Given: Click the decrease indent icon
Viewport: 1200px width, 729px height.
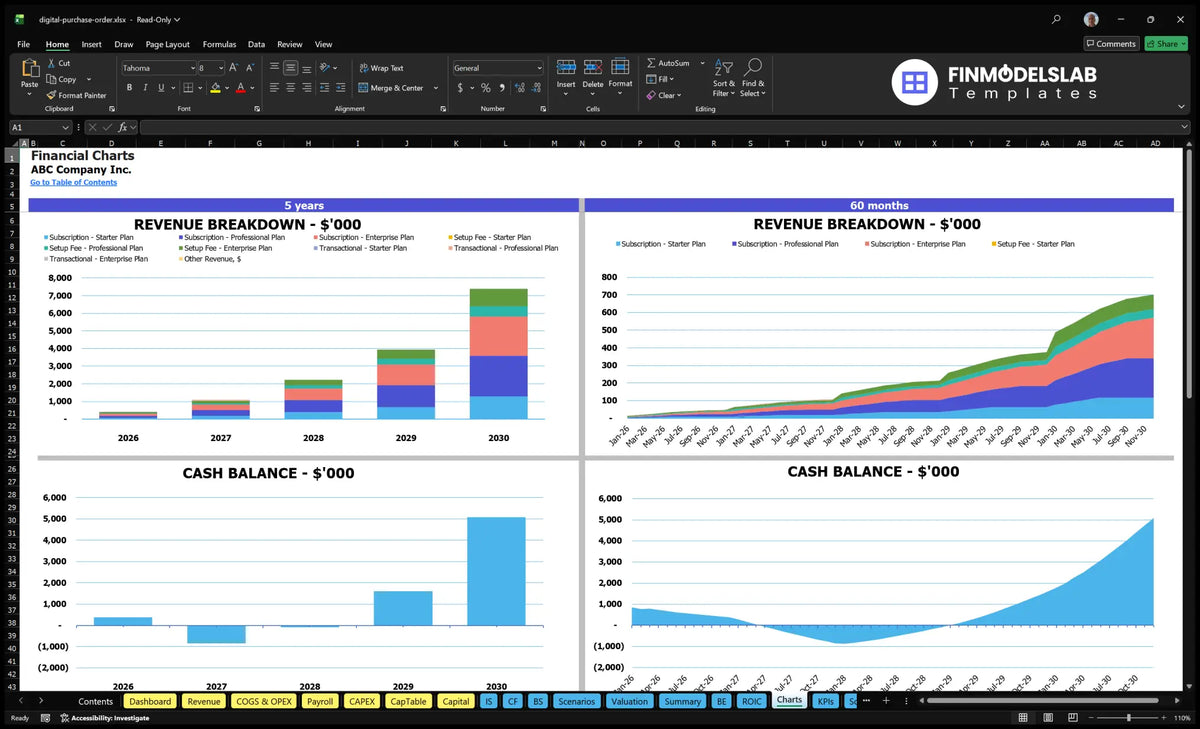Looking at the screenshot, I should [324, 88].
